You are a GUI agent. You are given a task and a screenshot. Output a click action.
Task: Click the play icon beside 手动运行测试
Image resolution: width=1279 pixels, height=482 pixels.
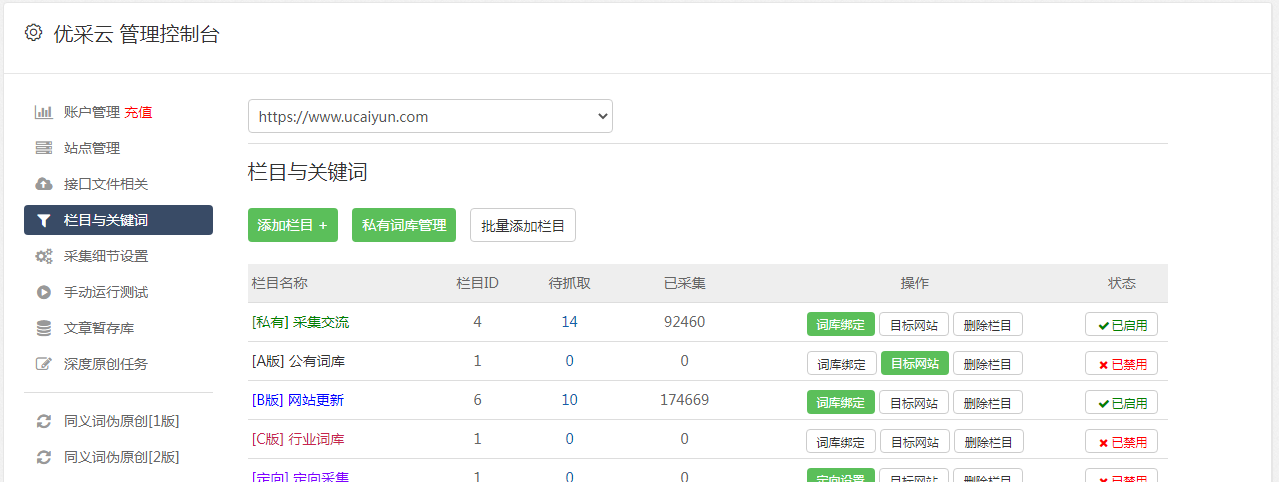point(43,292)
